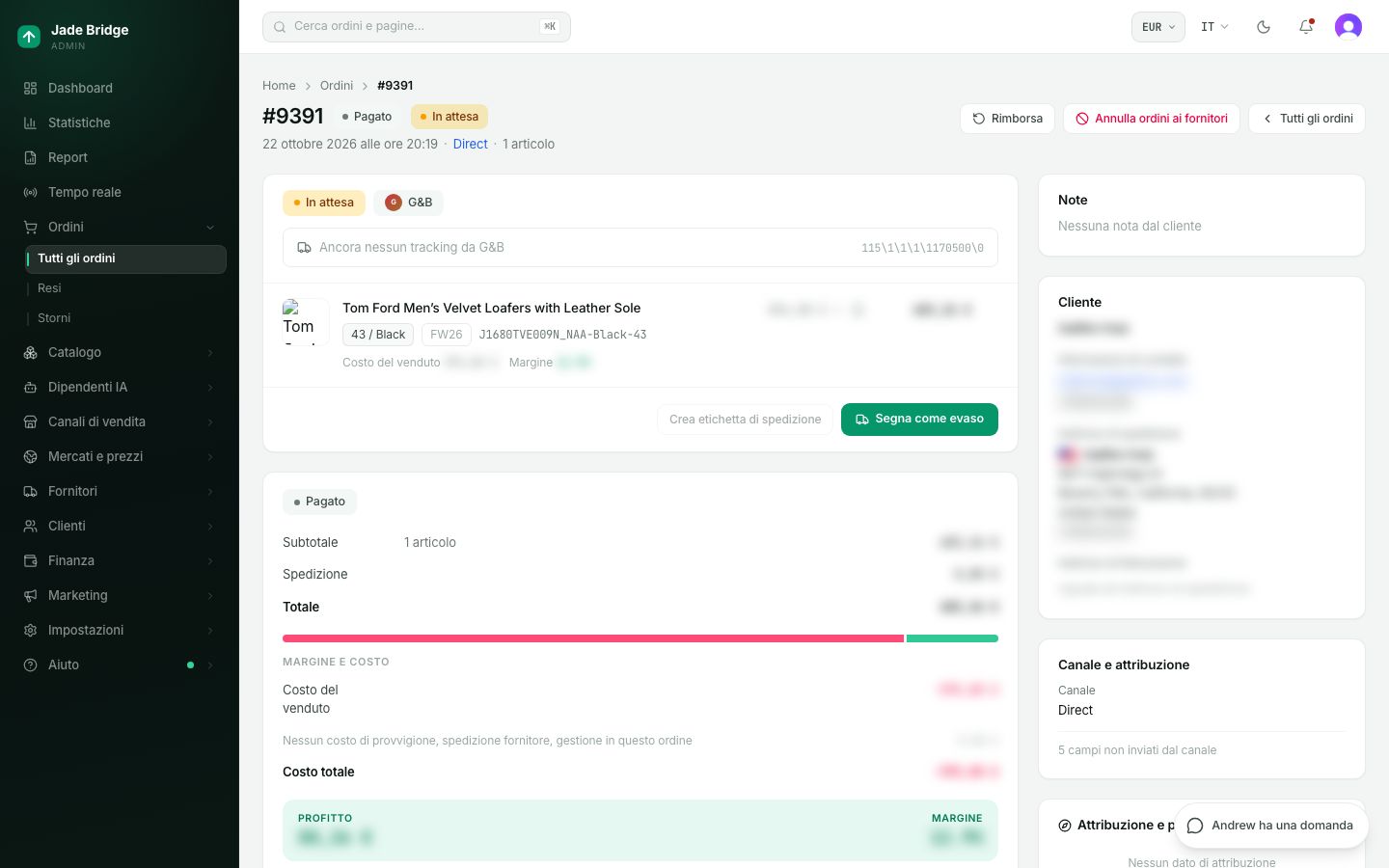Screen dimensions: 1389x868
Task: Click the tracking truck icon
Action: pyautogui.click(x=304, y=248)
